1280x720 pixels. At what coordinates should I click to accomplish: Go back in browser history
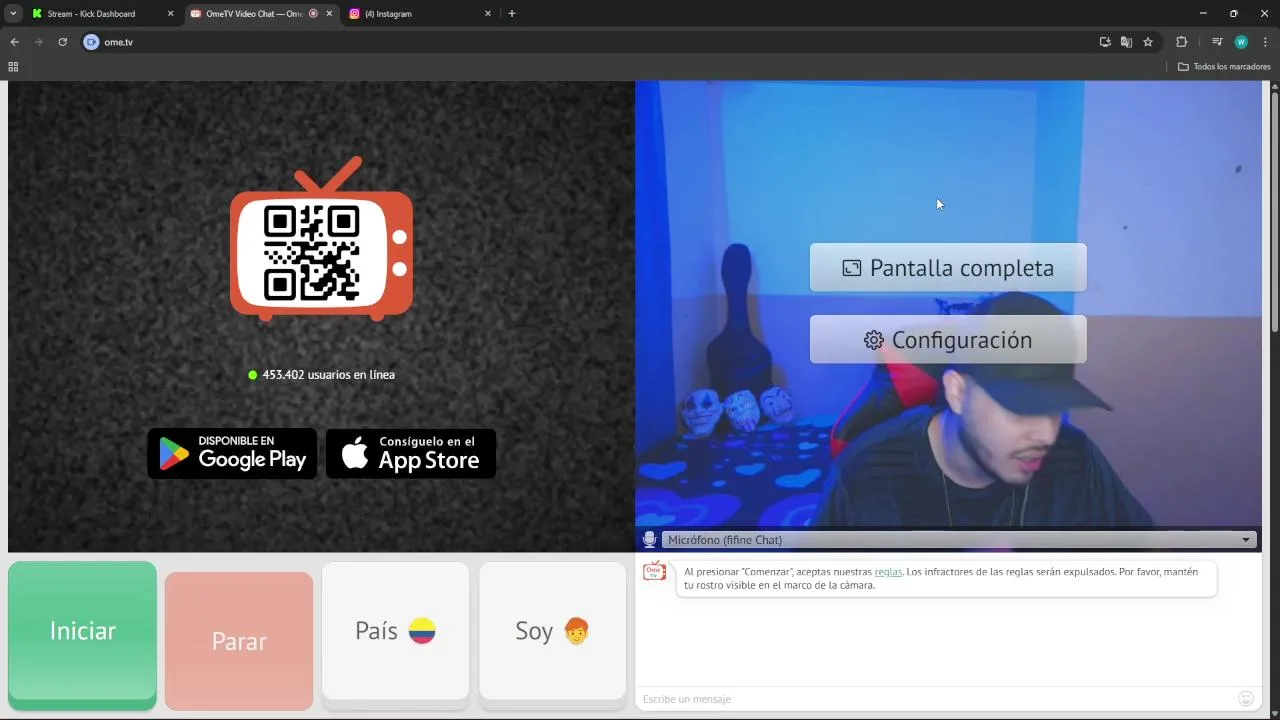tap(14, 42)
